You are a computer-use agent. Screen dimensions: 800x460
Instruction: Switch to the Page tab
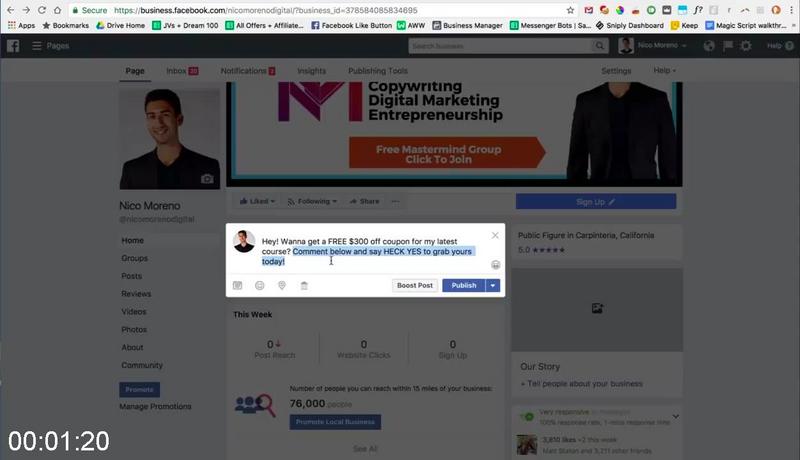[x=135, y=71]
